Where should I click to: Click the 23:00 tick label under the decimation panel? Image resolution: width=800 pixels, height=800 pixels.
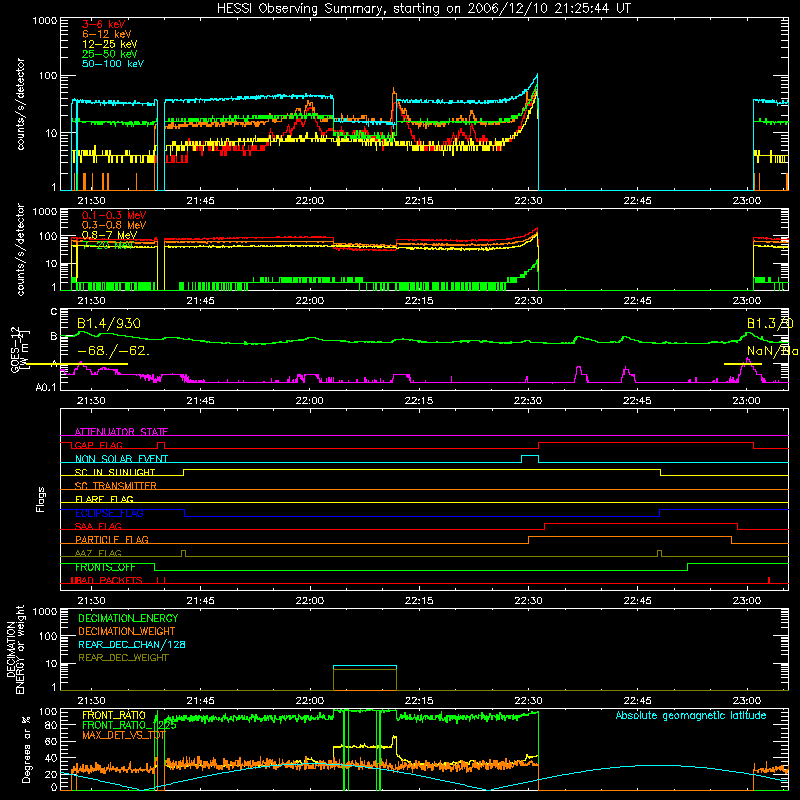click(746, 701)
